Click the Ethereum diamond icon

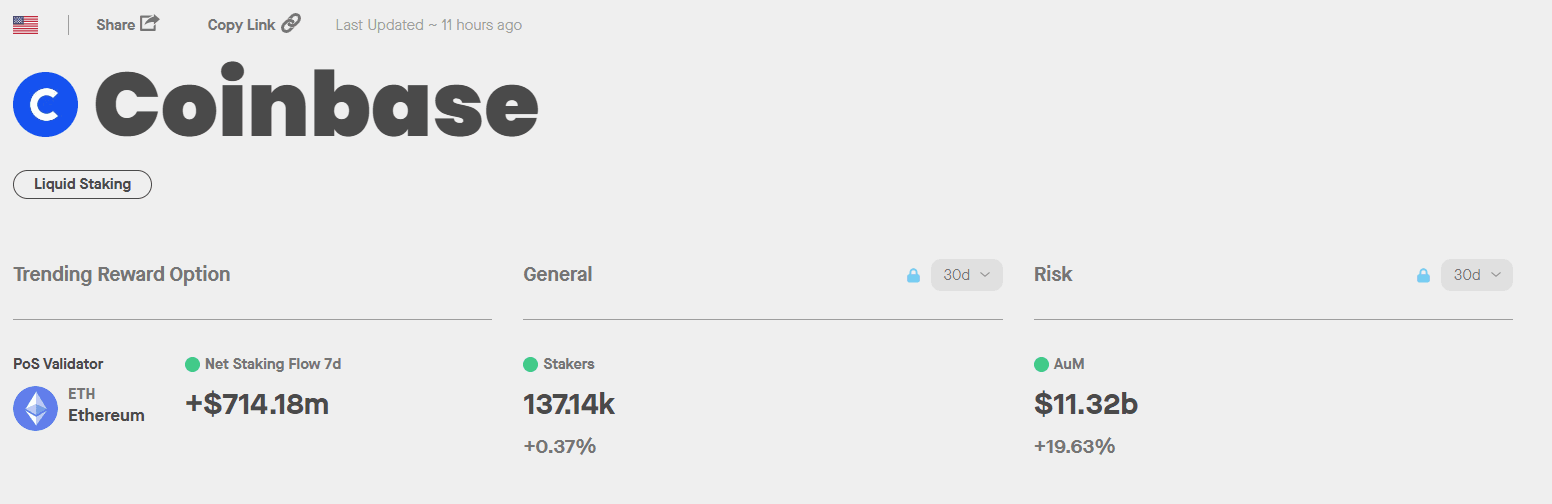click(35, 408)
